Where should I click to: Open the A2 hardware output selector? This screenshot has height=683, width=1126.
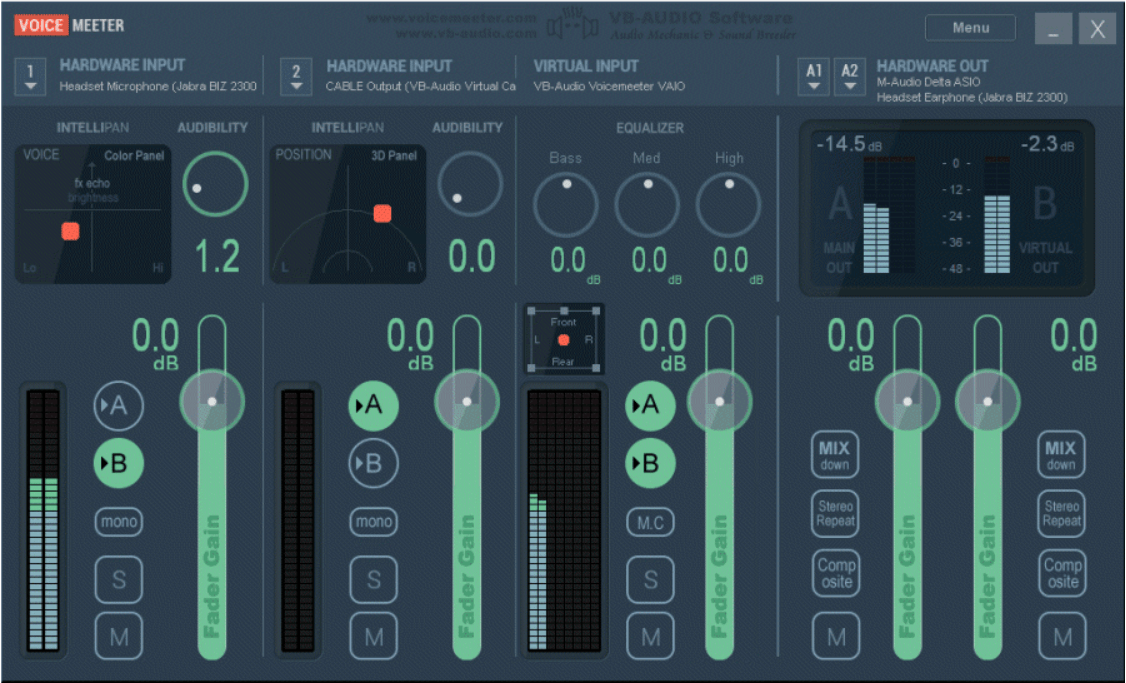click(850, 76)
